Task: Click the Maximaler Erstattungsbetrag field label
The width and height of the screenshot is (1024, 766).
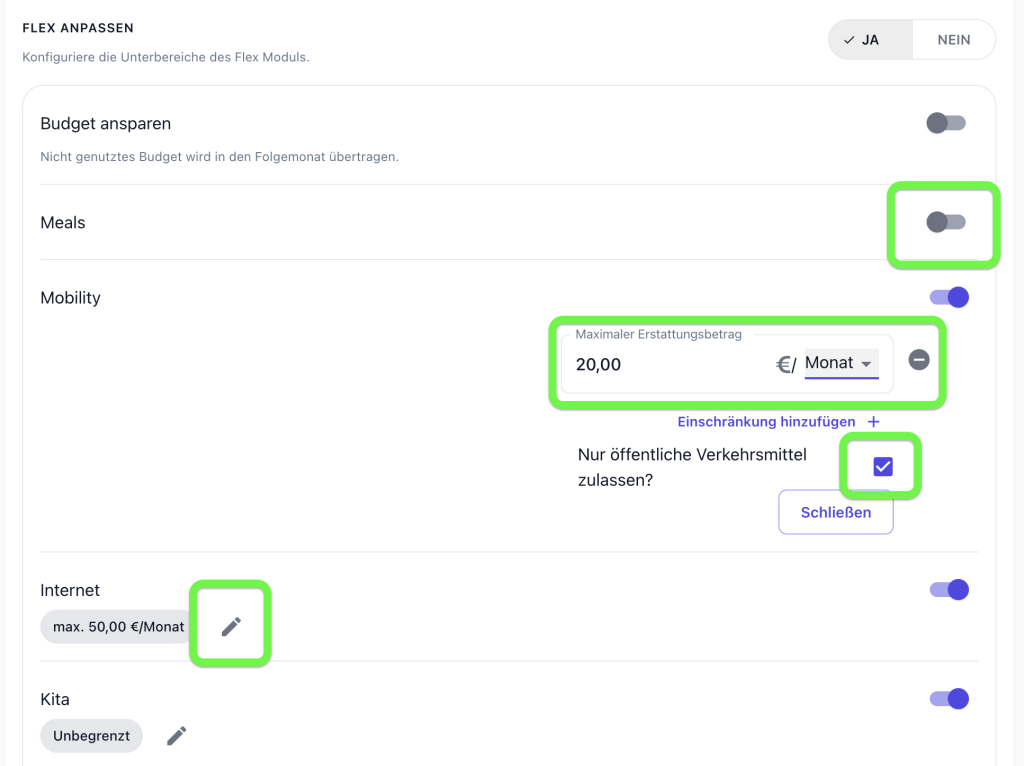Action: click(658, 334)
